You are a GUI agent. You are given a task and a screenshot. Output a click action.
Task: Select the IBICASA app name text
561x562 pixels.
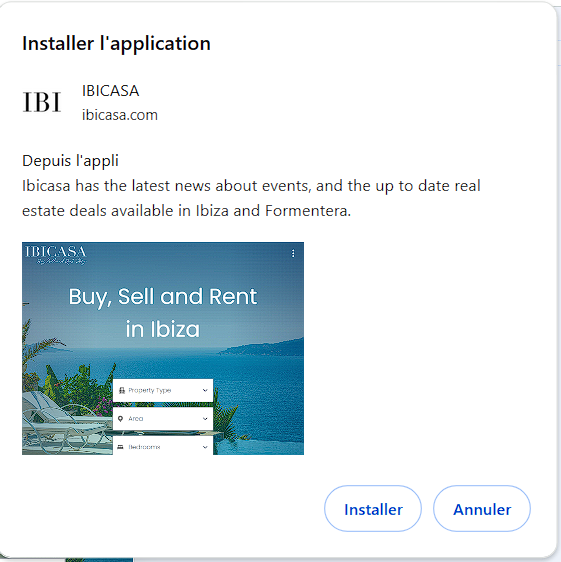110,91
